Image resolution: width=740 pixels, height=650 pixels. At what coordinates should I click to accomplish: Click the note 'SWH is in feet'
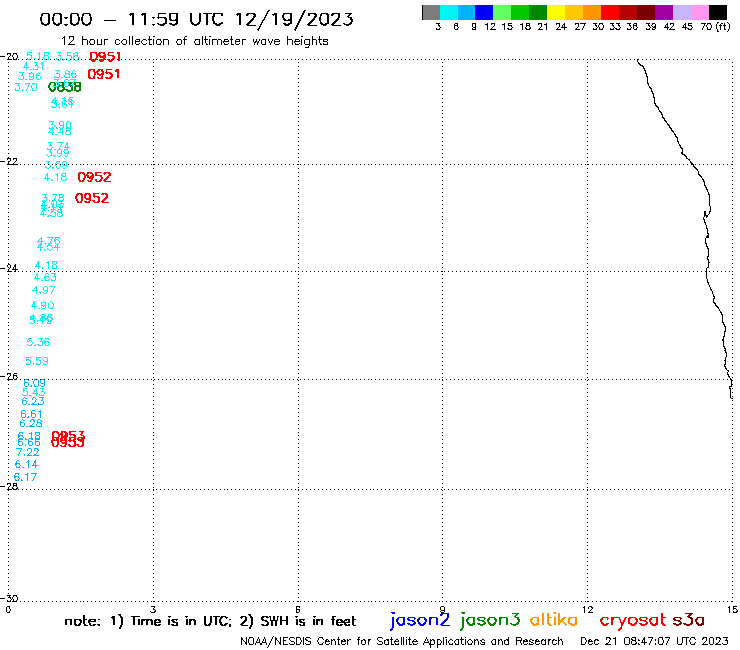pos(308,621)
